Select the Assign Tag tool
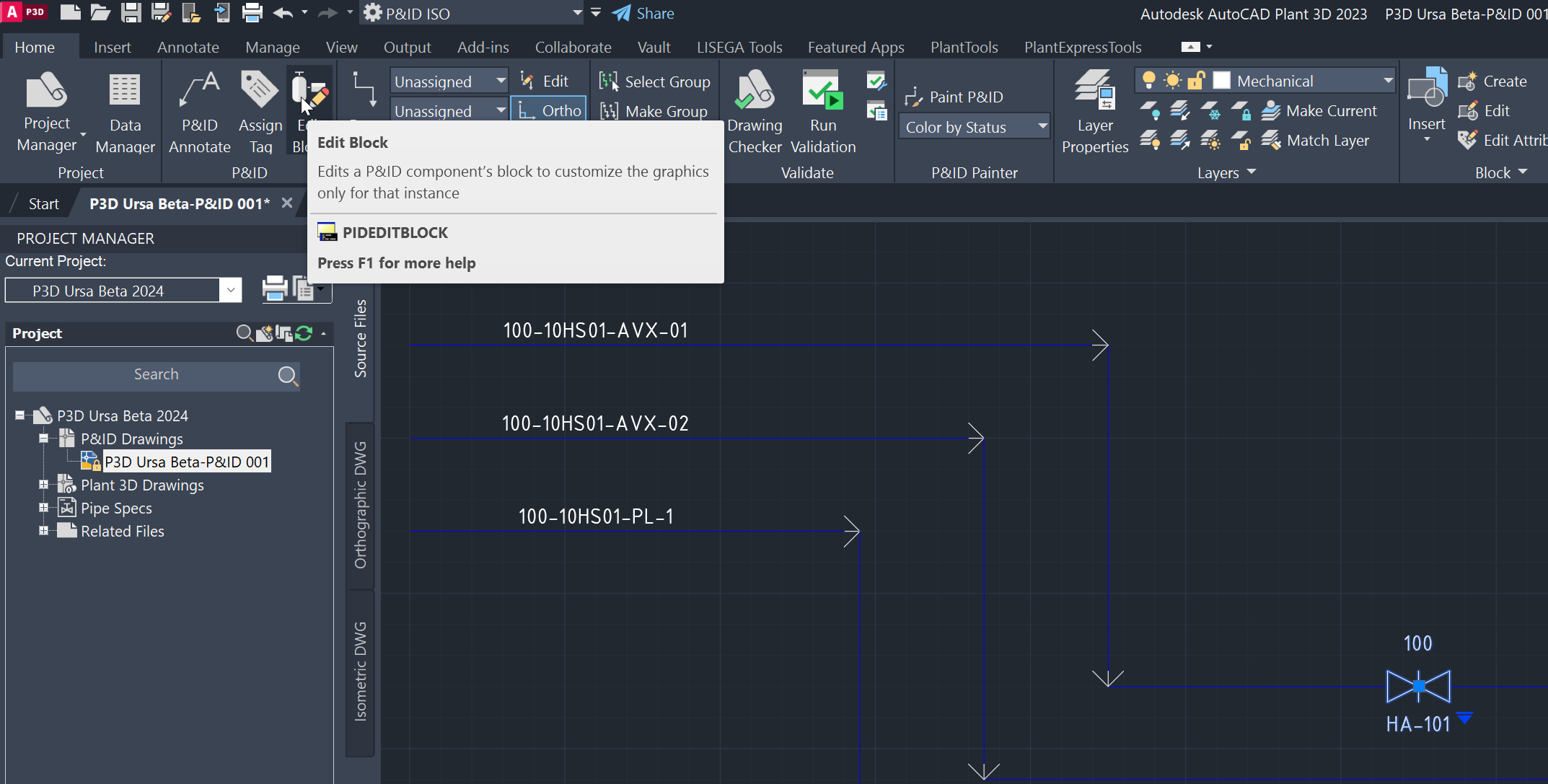 tap(260, 112)
